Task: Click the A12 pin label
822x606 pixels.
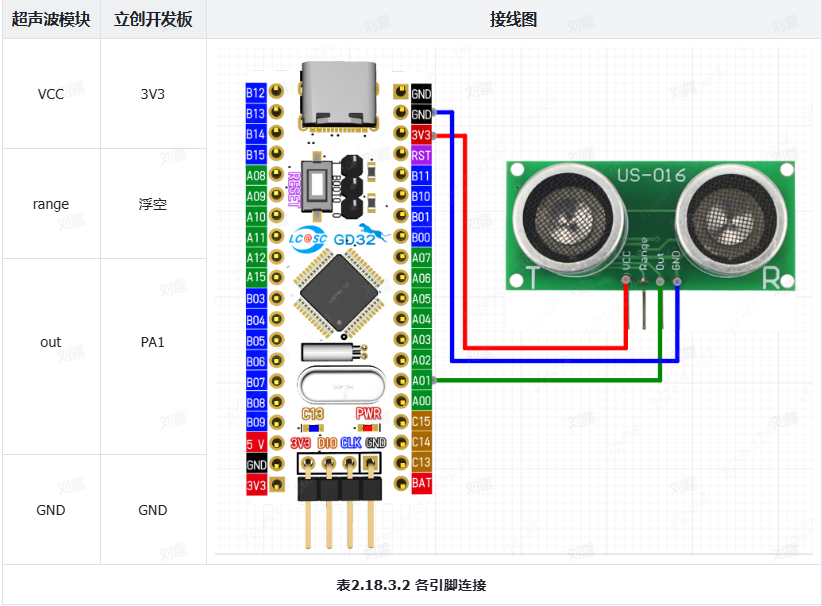Action: click(x=256, y=257)
